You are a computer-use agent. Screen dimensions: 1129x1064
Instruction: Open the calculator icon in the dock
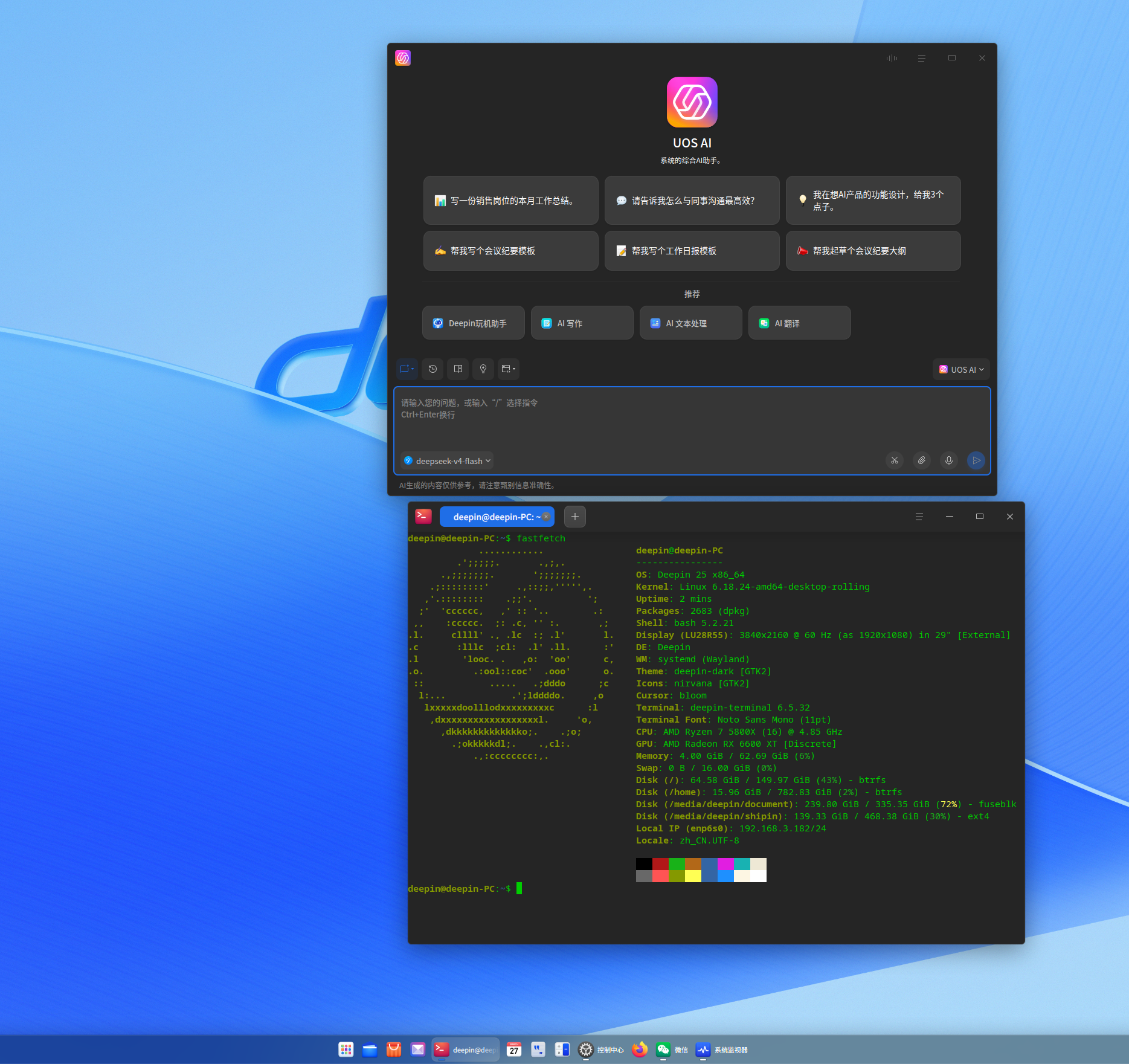coord(562,1050)
